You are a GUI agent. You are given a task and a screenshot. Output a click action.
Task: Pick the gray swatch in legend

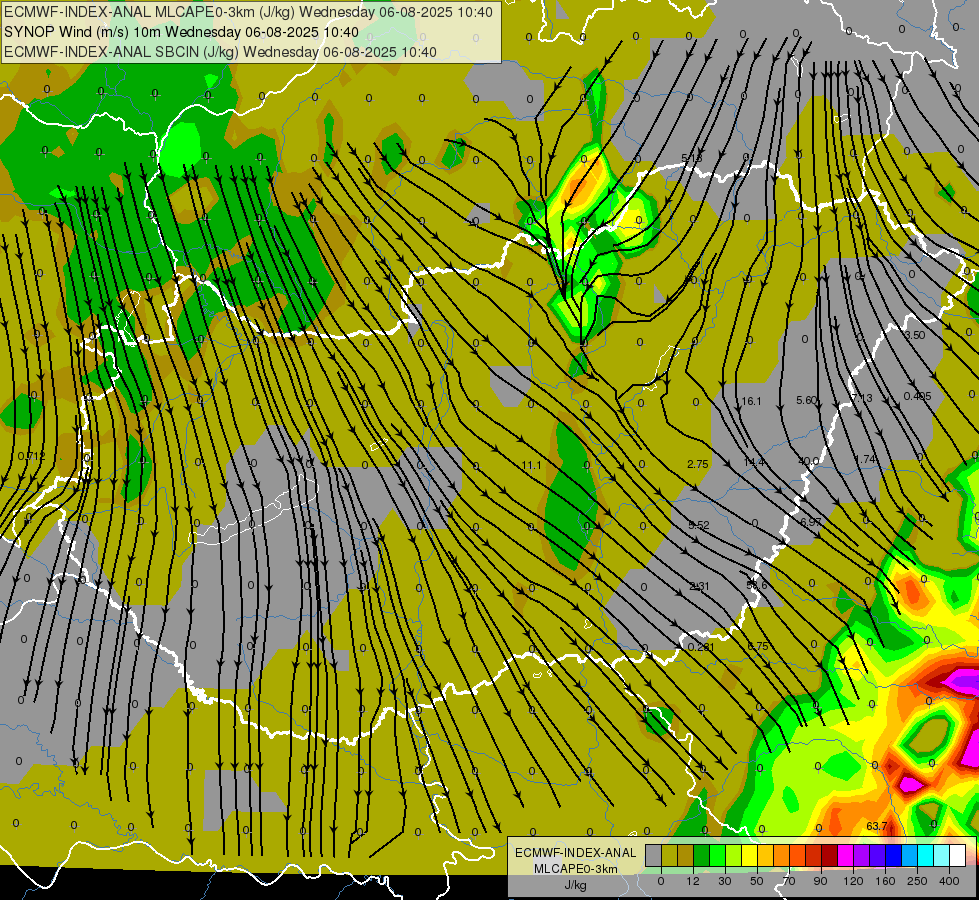point(654,856)
